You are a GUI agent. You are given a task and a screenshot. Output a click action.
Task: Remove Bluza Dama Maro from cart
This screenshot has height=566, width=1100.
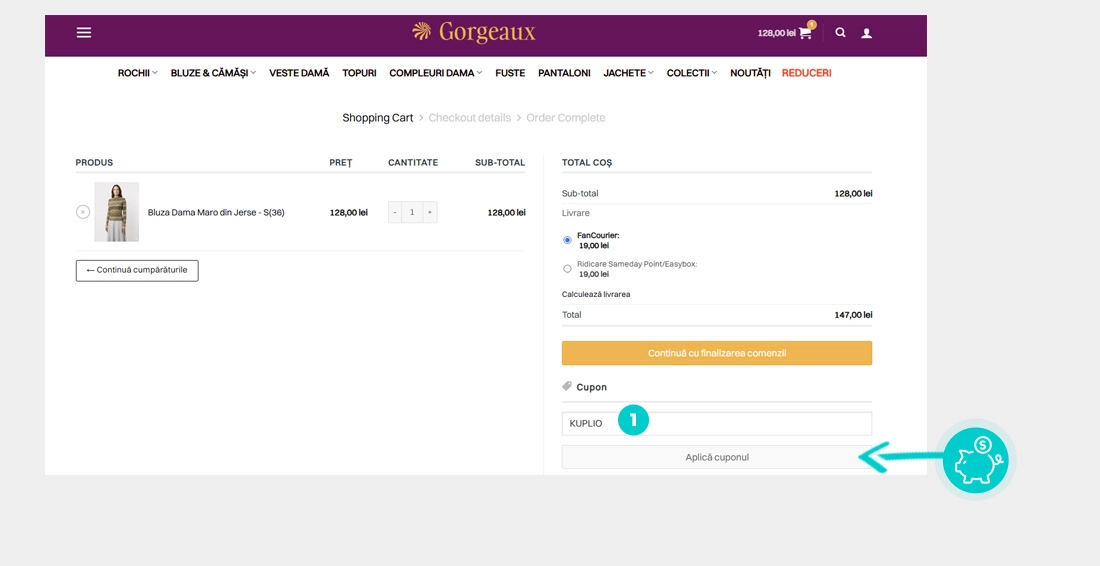[x=83, y=212]
